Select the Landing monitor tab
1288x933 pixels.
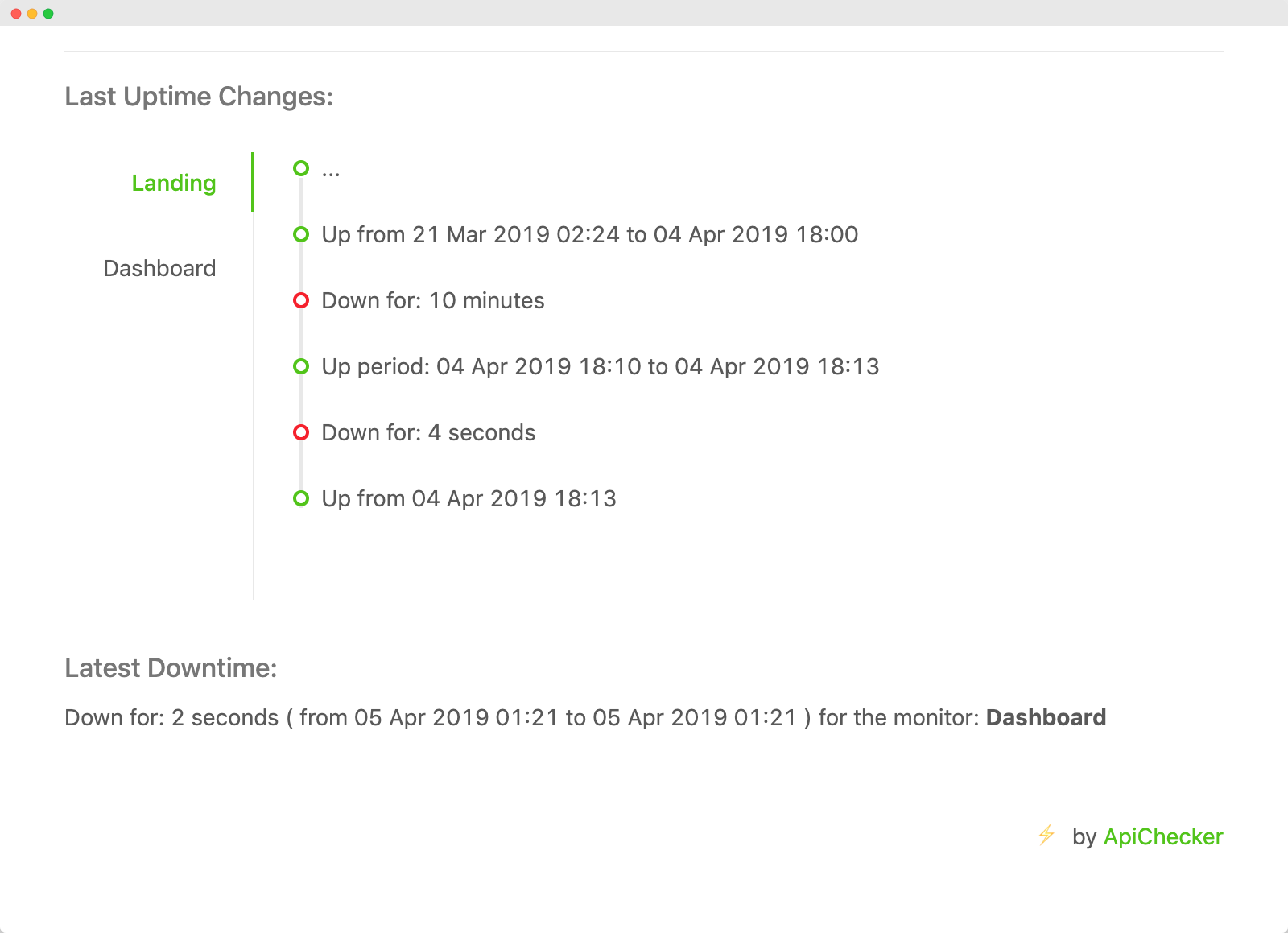[173, 184]
